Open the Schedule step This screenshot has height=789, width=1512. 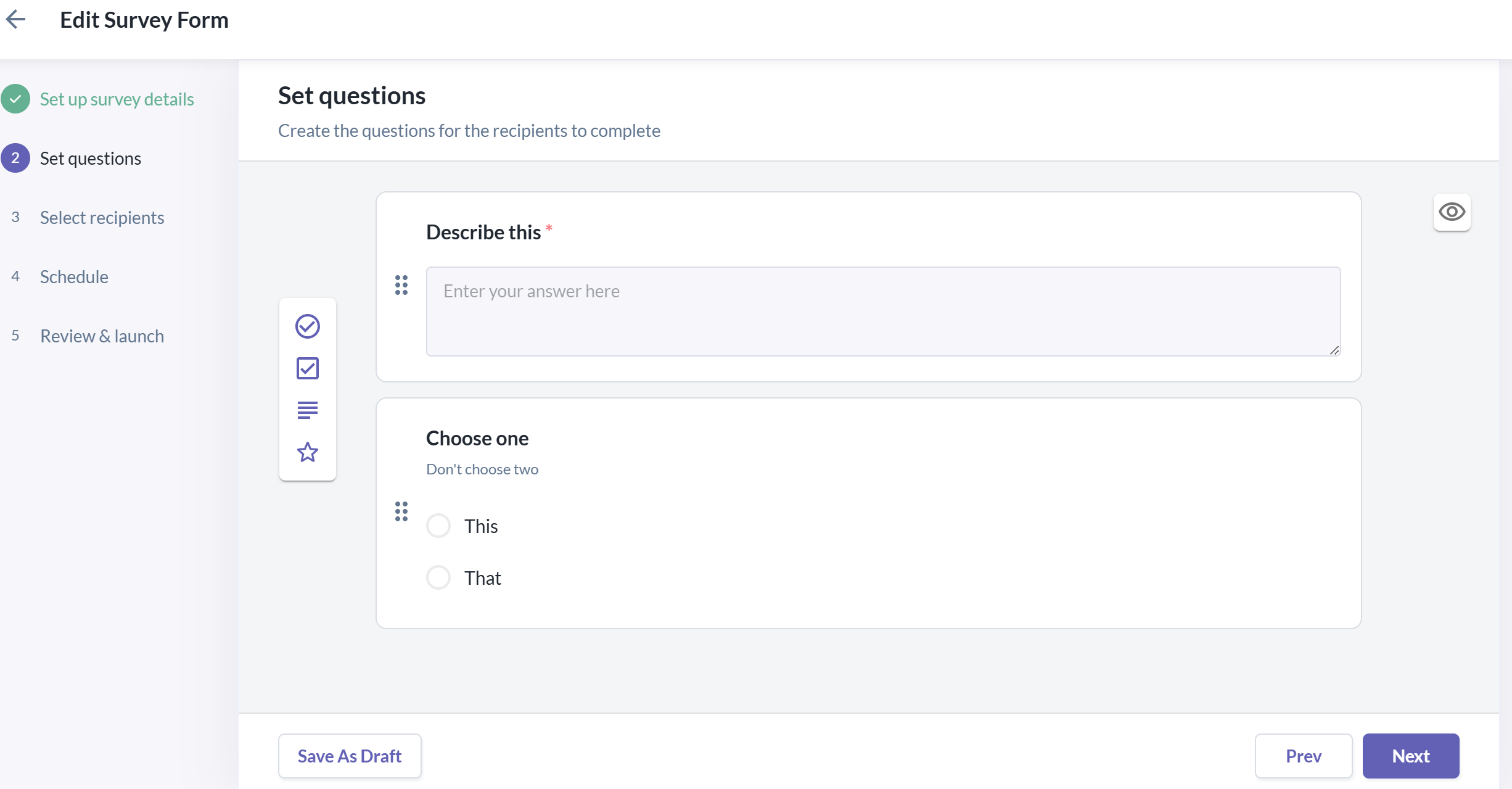tap(74, 277)
